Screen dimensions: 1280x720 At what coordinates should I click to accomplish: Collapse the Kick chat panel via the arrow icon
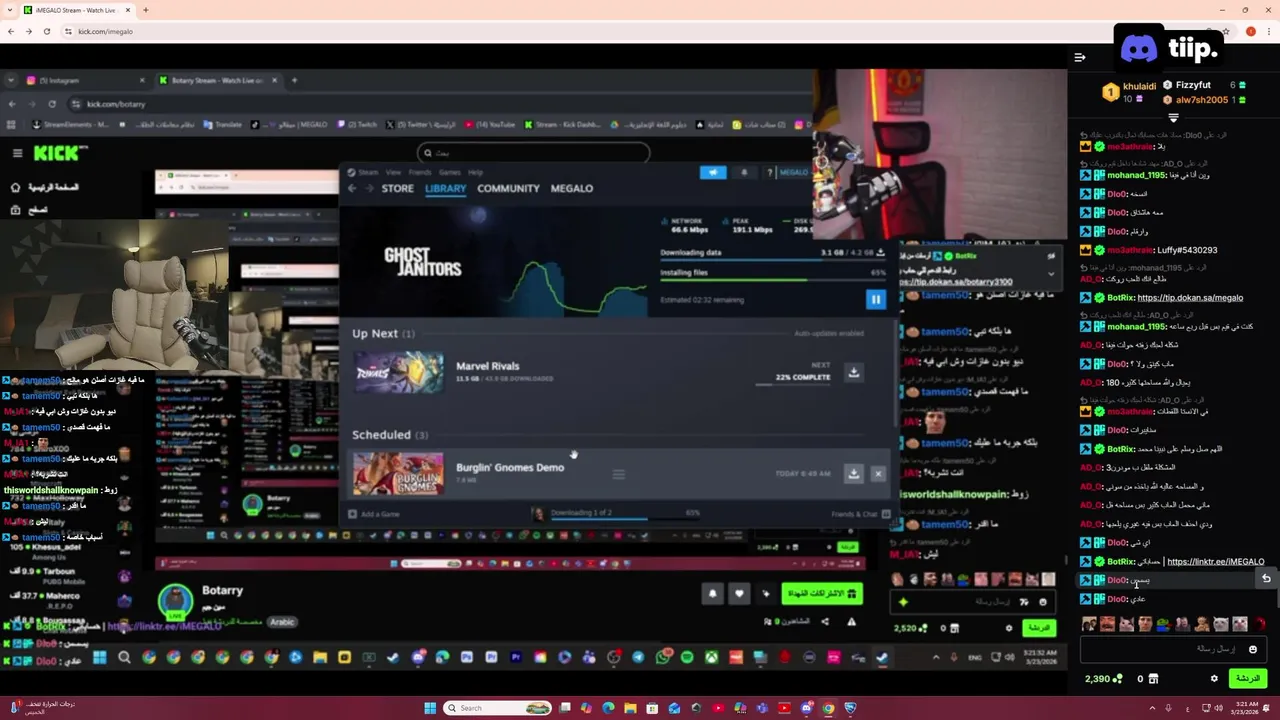(x=1079, y=57)
